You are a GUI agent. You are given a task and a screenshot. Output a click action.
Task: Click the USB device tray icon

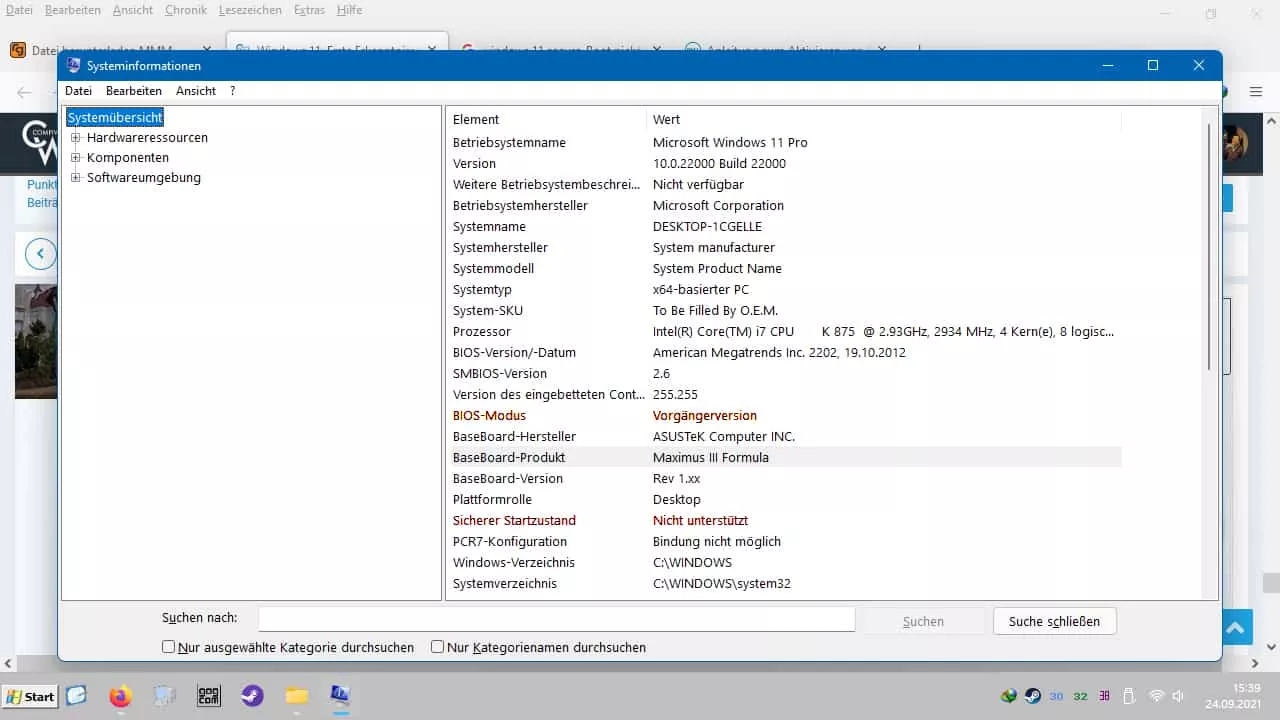tap(1129, 696)
